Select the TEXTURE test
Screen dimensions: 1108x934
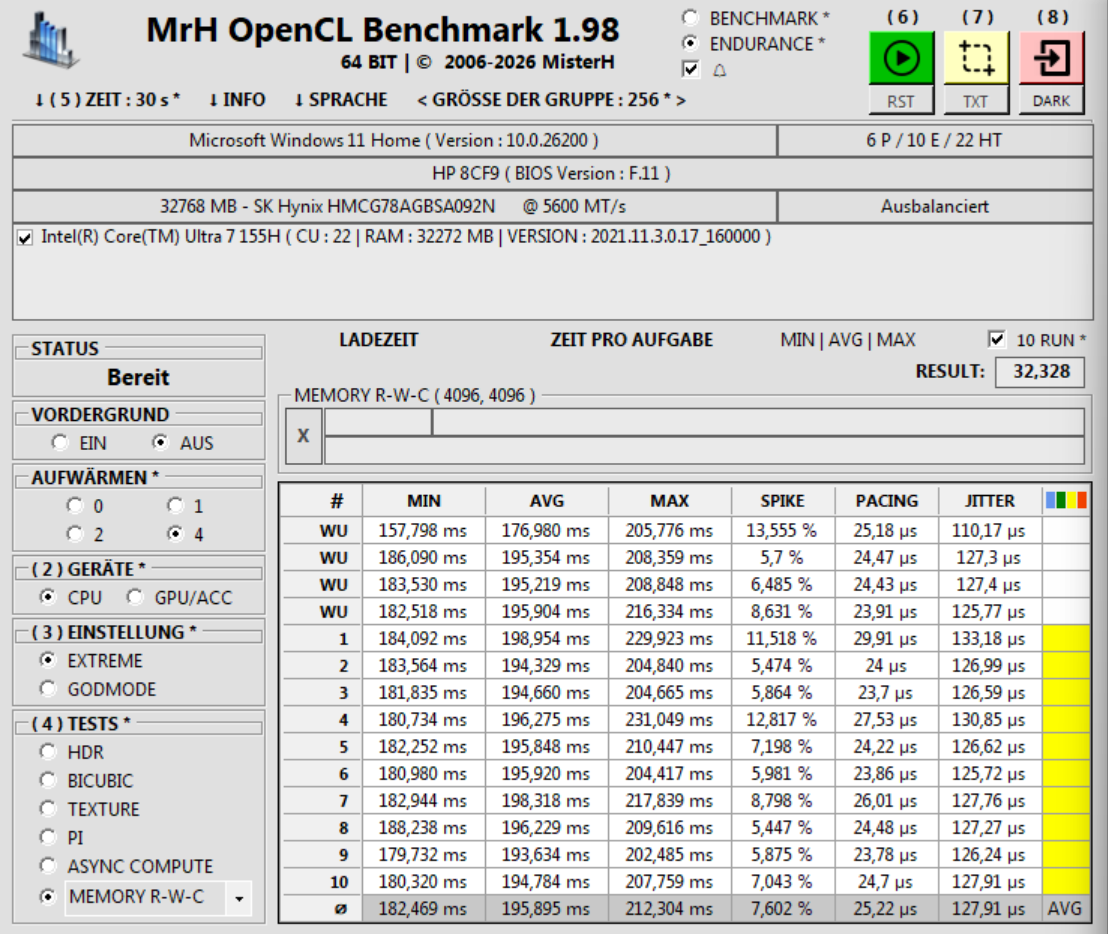click(x=47, y=808)
